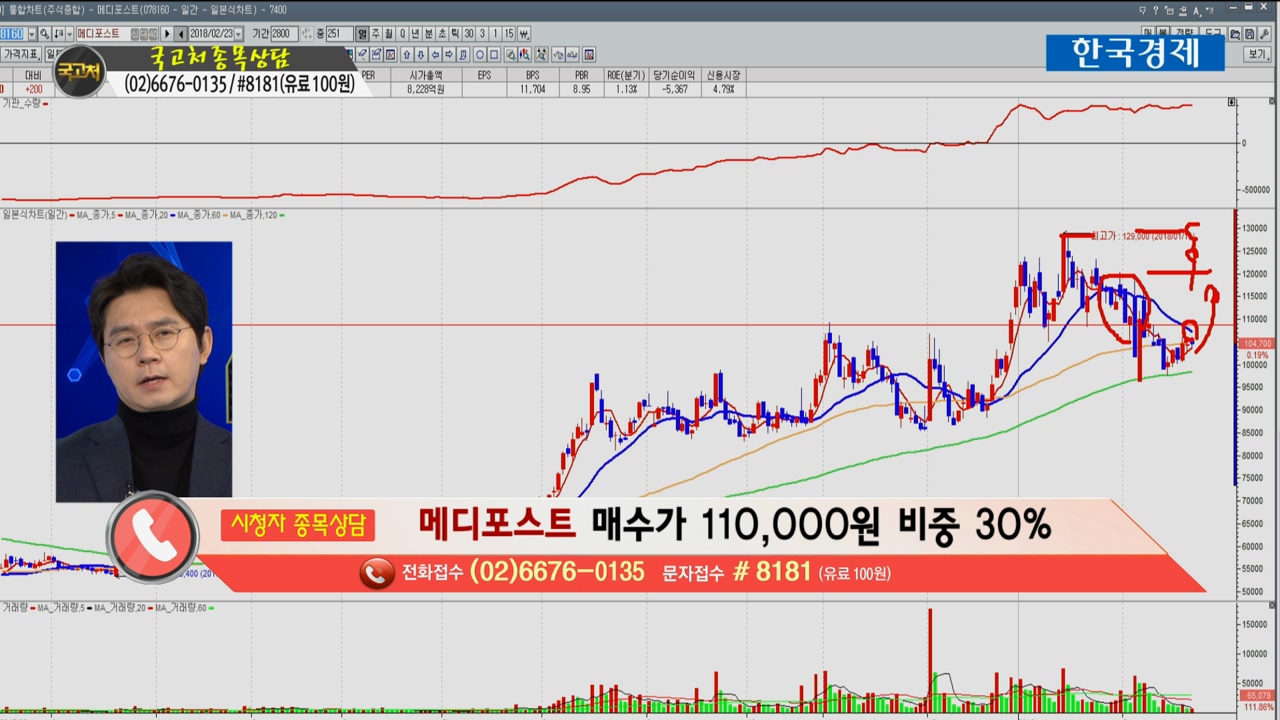The height and width of the screenshot is (720, 1280).
Task: Click the up arrow toolbar icon
Action: [x=407, y=55]
